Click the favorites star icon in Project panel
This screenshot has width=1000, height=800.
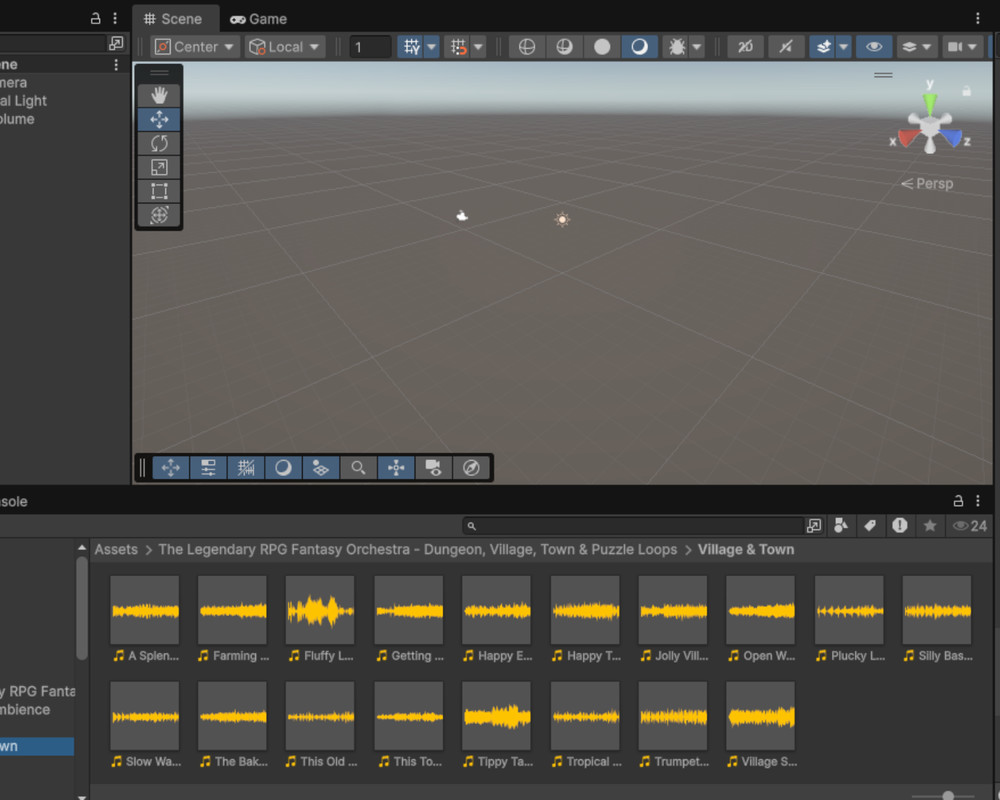929,526
